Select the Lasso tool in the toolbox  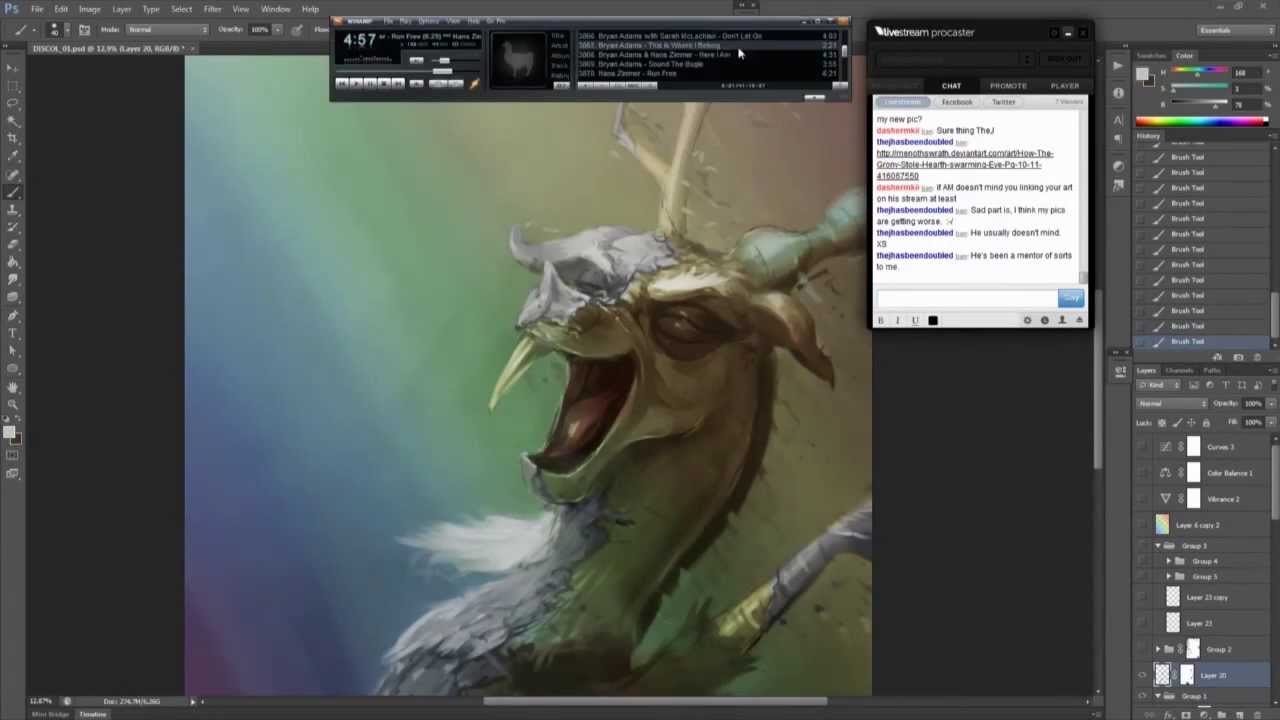pyautogui.click(x=12, y=103)
